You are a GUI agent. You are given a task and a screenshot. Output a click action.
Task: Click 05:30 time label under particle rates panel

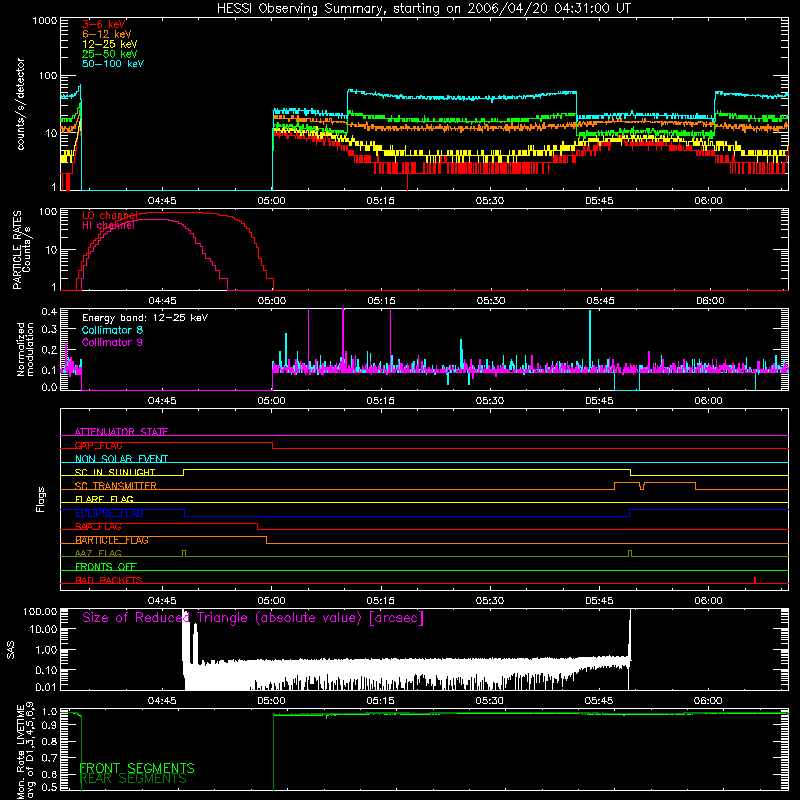click(x=491, y=301)
